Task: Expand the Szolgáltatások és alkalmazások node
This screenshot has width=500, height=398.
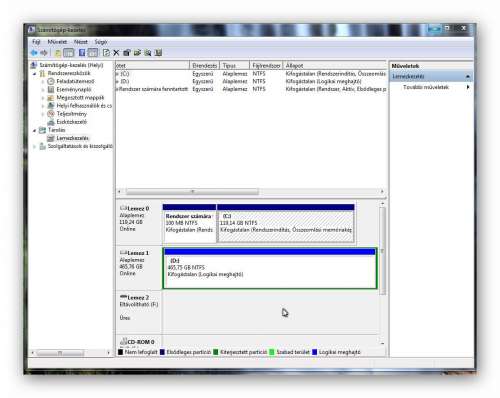Action: (35, 146)
